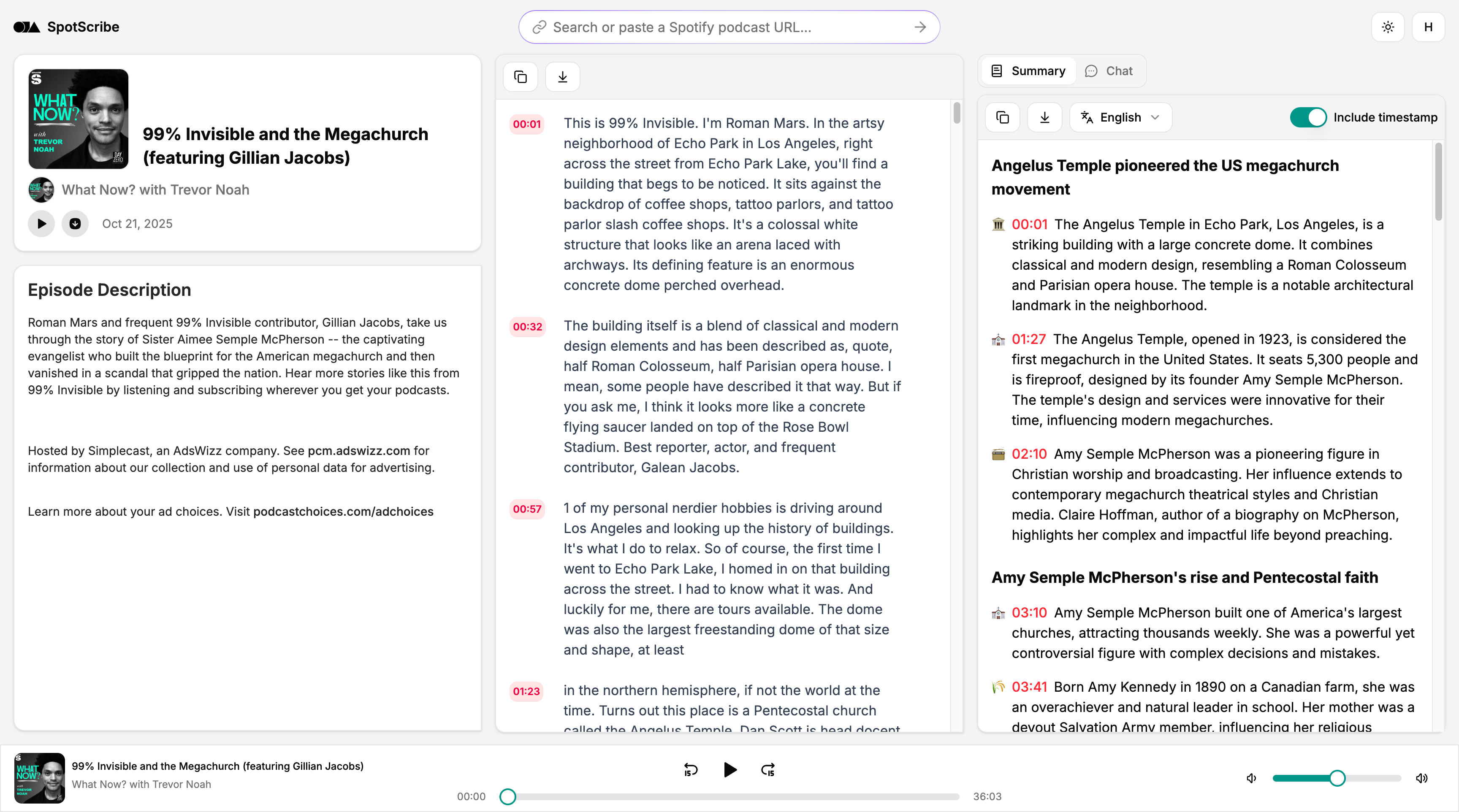Expand the user account menu labeled H
The width and height of the screenshot is (1459, 812).
[1429, 27]
